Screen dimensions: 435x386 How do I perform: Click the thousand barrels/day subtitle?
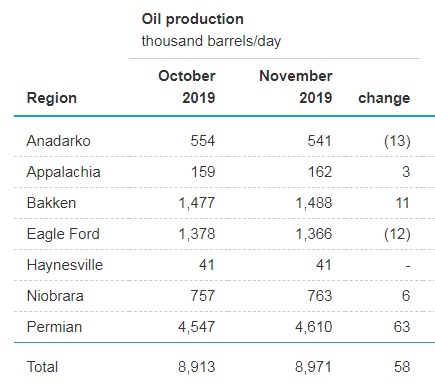[211, 41]
